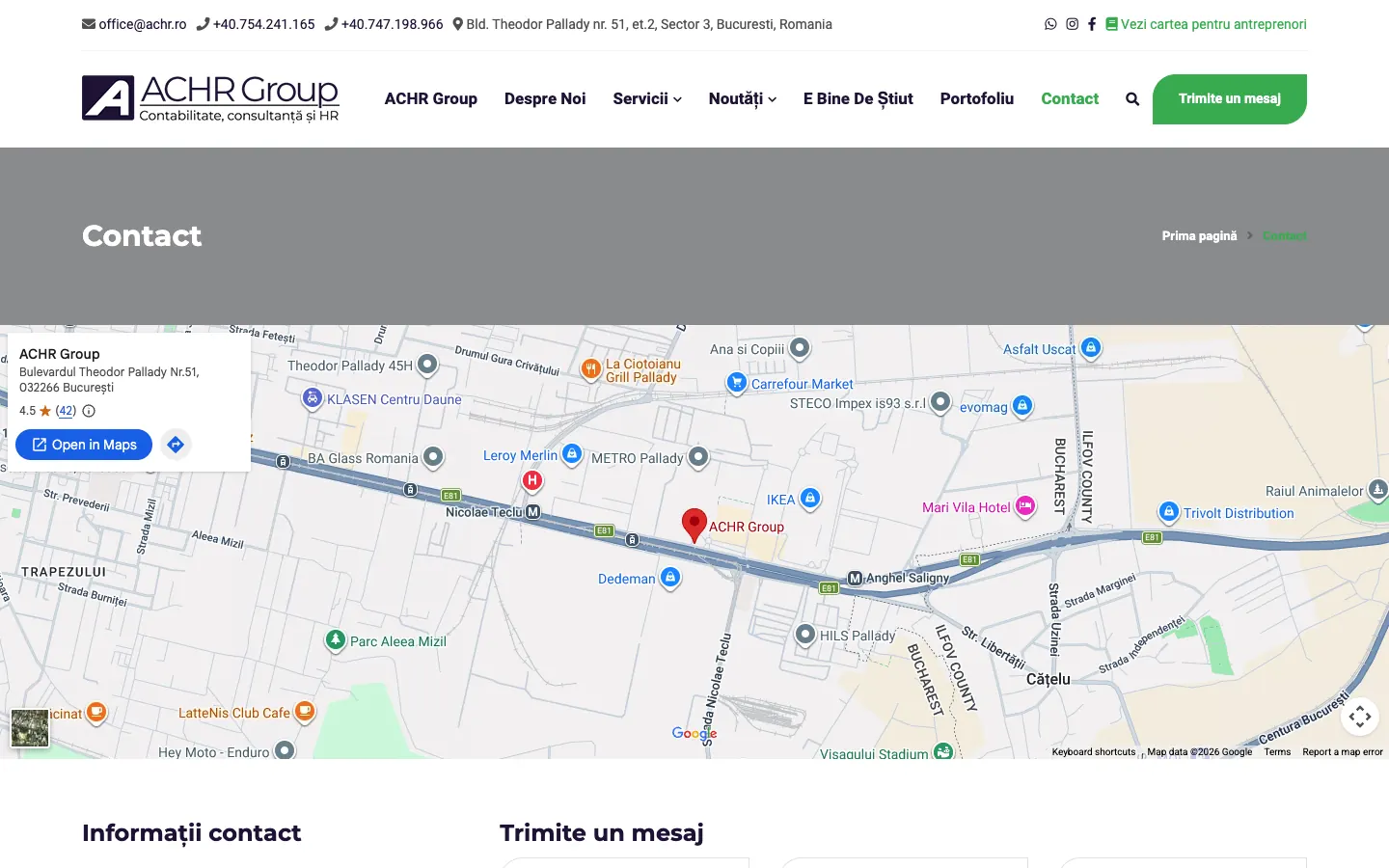The height and width of the screenshot is (868, 1389).
Task: Select the Carrefour Market cart marker
Action: (x=737, y=383)
